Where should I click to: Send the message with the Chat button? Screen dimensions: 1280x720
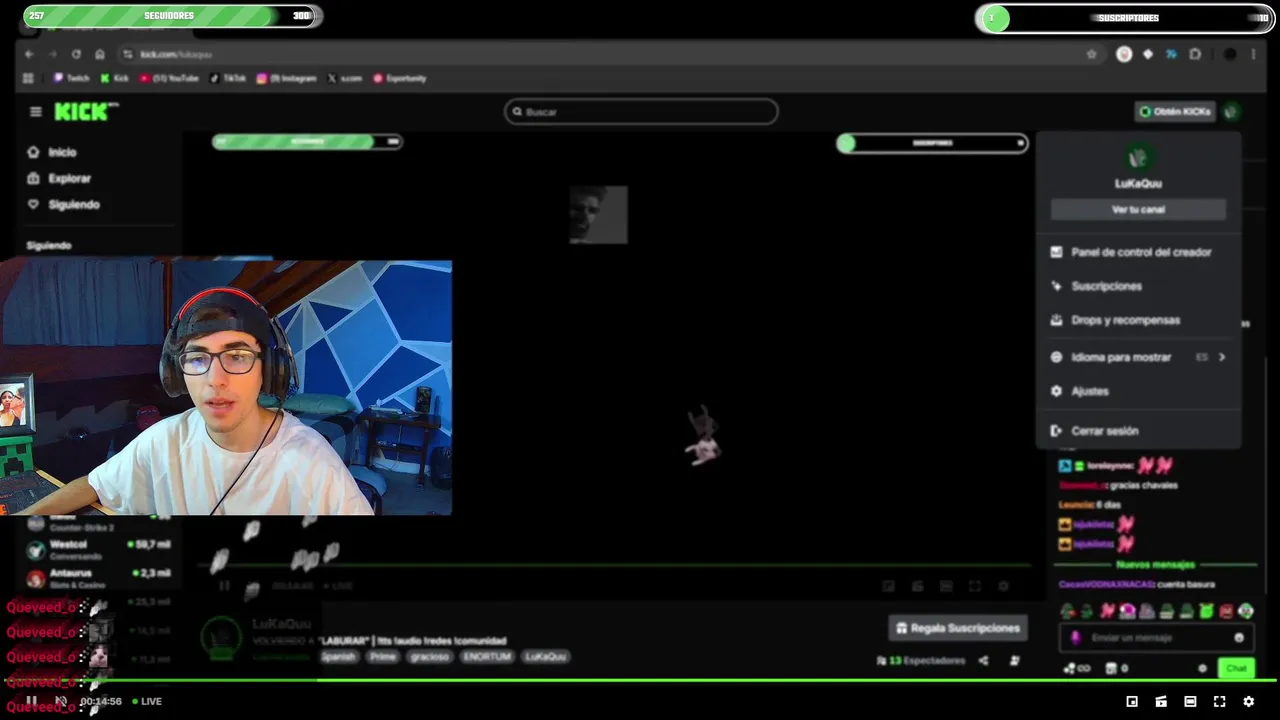[x=1237, y=668]
